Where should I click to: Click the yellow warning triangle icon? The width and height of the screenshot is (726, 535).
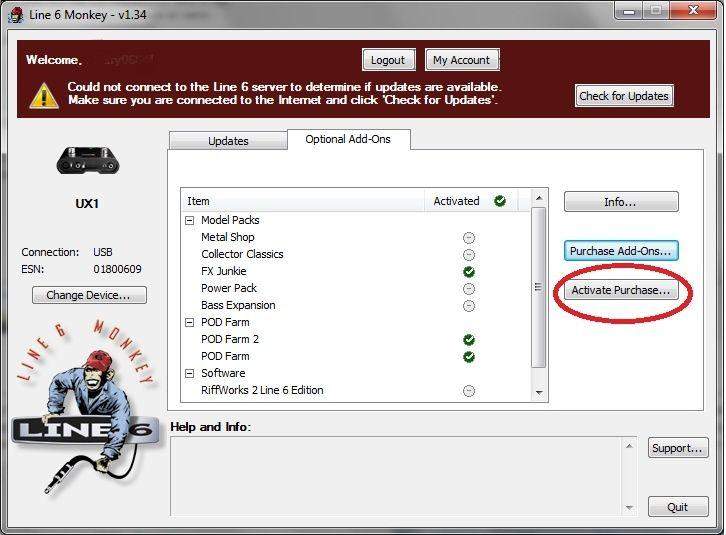pos(44,95)
